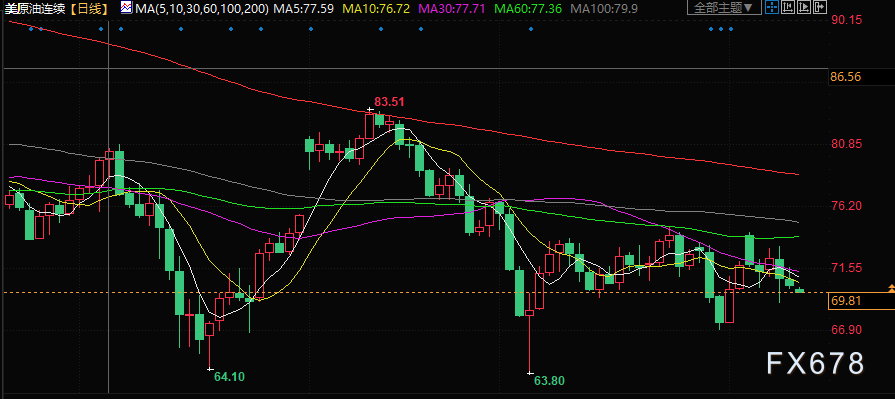Open the 日线 period selector
This screenshot has width=895, height=399.
[91, 8]
